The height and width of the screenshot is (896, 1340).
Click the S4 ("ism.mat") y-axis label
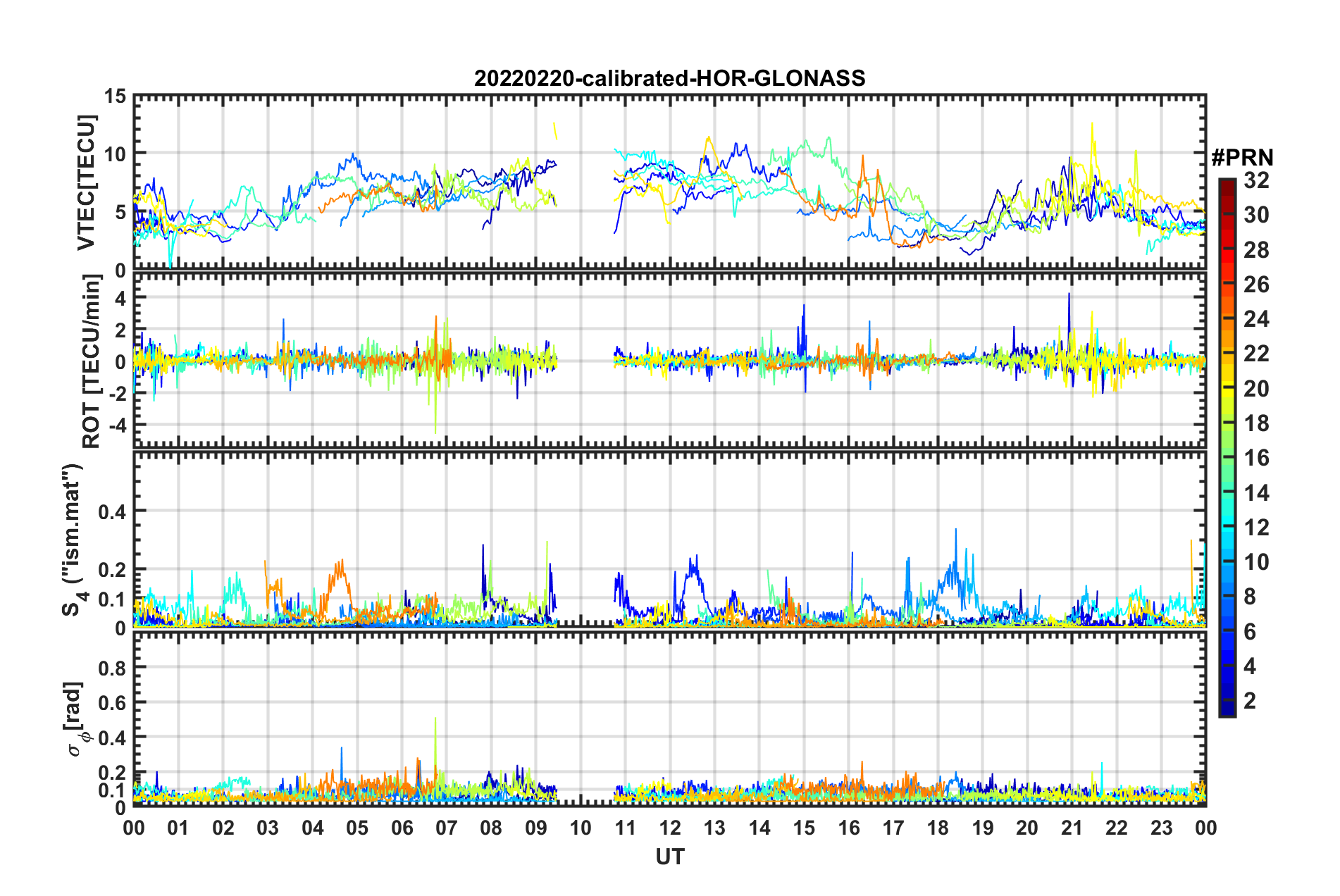(x=73, y=540)
